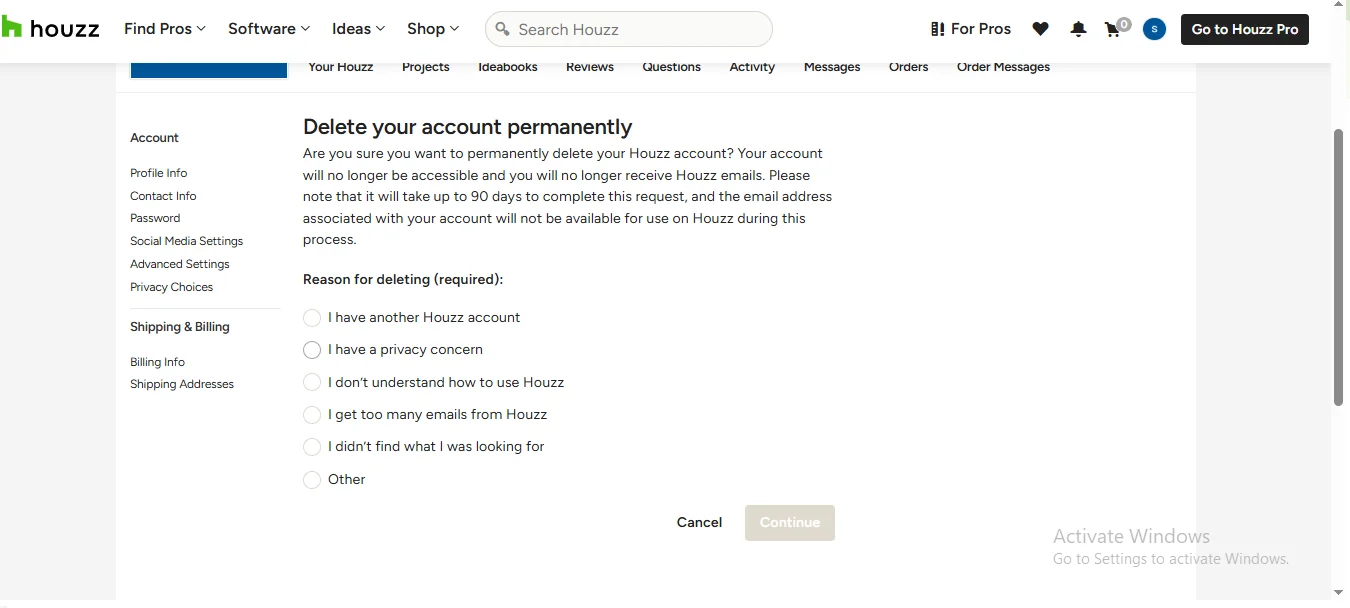1350x608 pixels.
Task: Open Privacy Choices in the sidebar
Action: [171, 287]
